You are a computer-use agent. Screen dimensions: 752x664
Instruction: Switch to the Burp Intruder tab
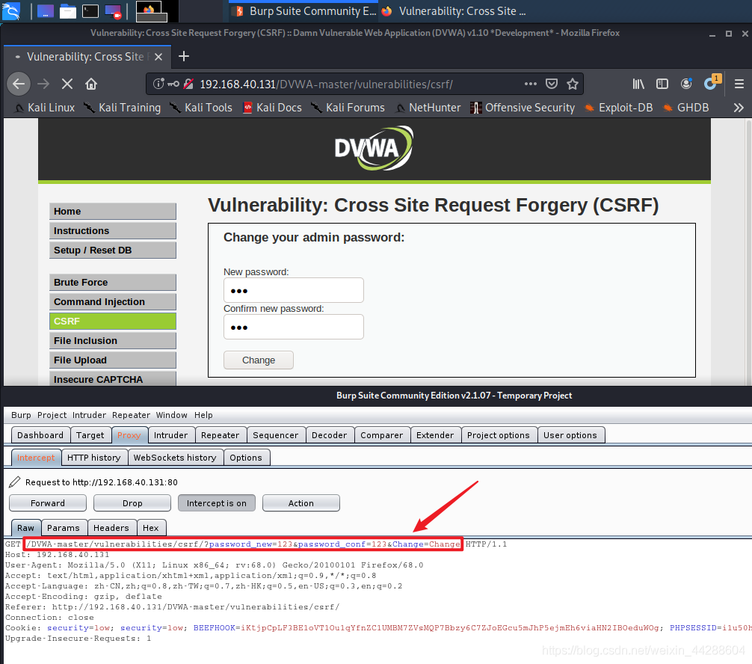[171, 435]
